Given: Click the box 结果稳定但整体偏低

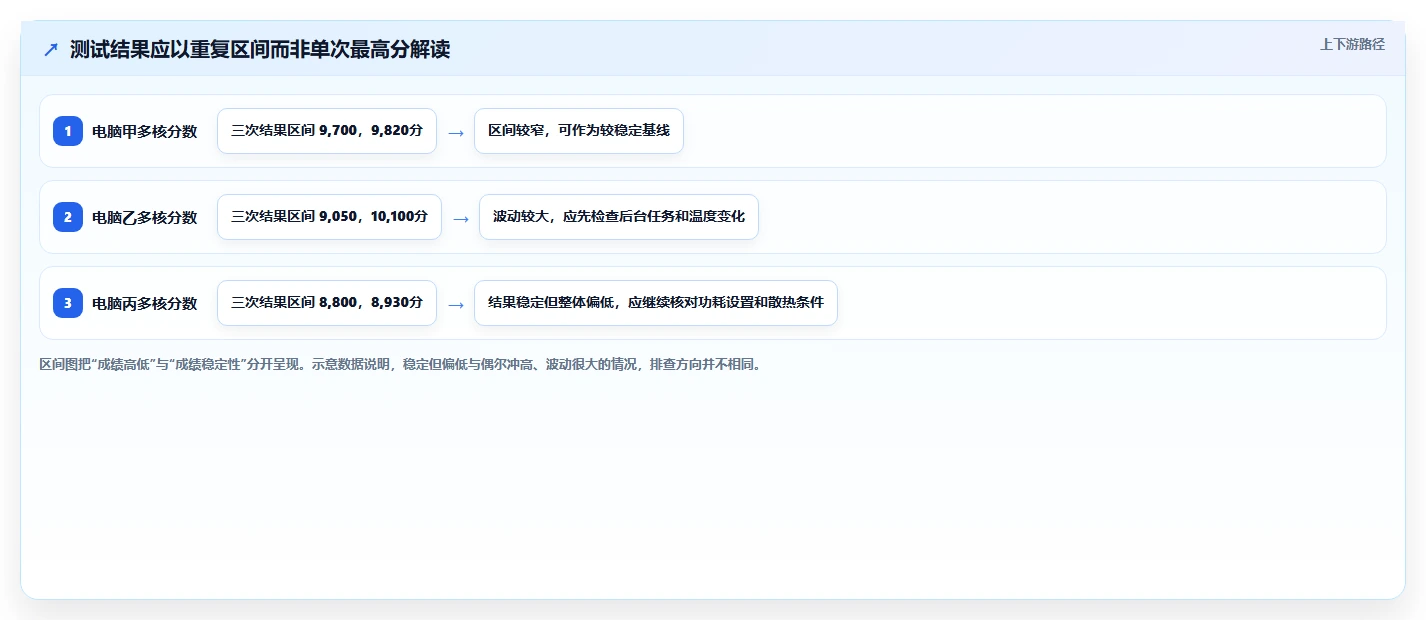Looking at the screenshot, I should (x=656, y=303).
